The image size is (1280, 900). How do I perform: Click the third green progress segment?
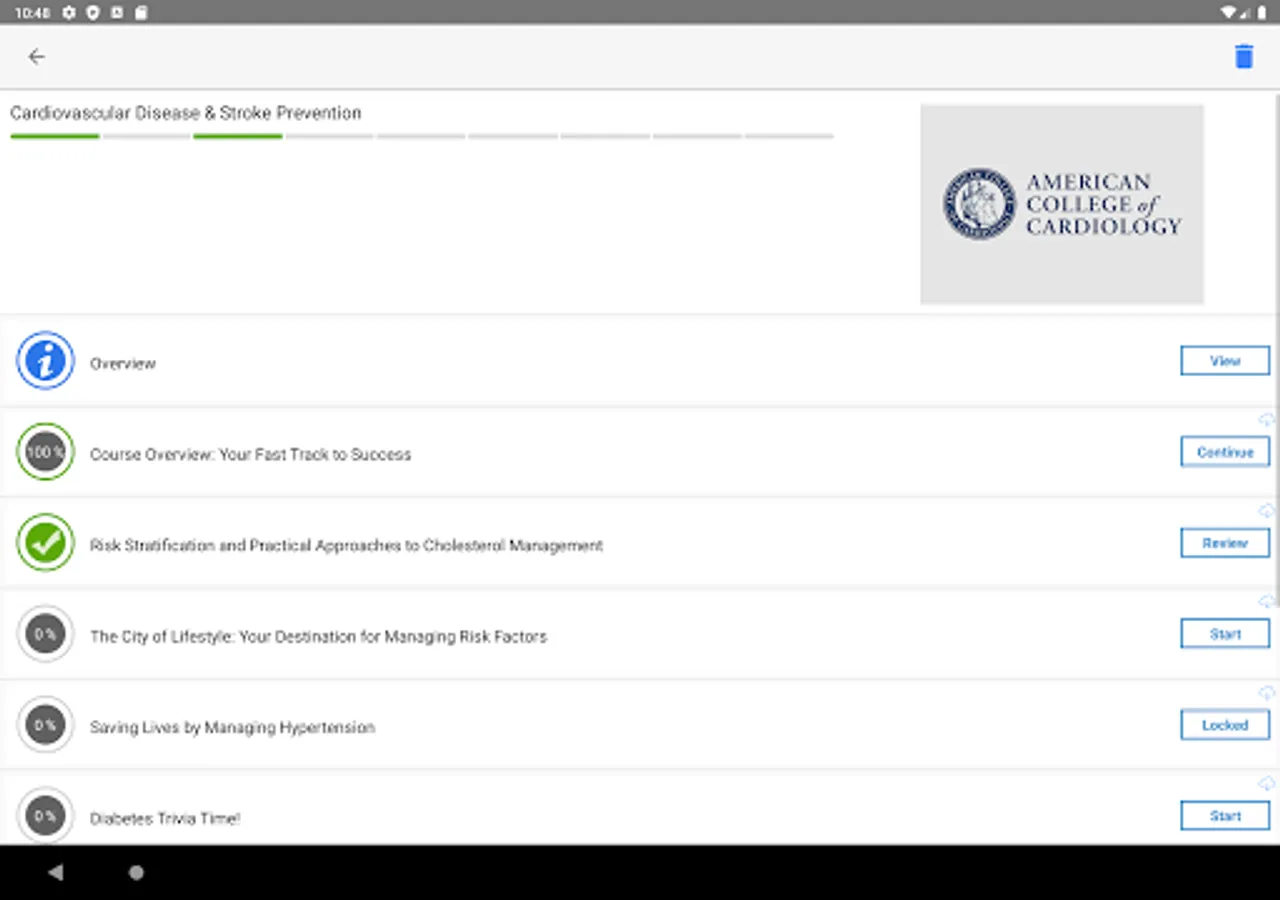pyautogui.click(x=238, y=136)
